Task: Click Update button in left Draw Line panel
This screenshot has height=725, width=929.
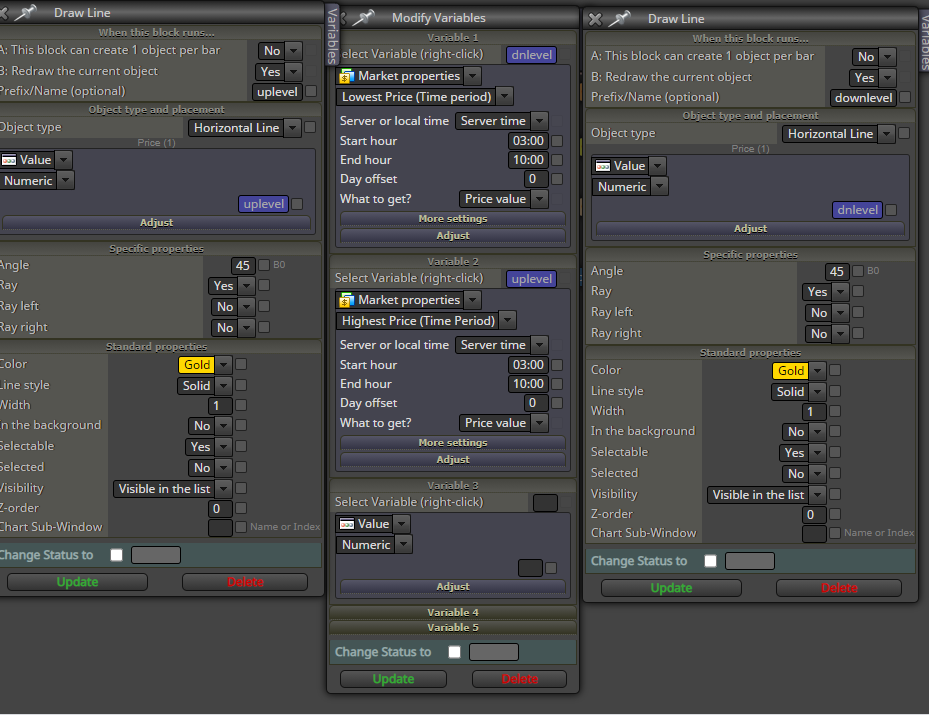Action: (x=77, y=582)
